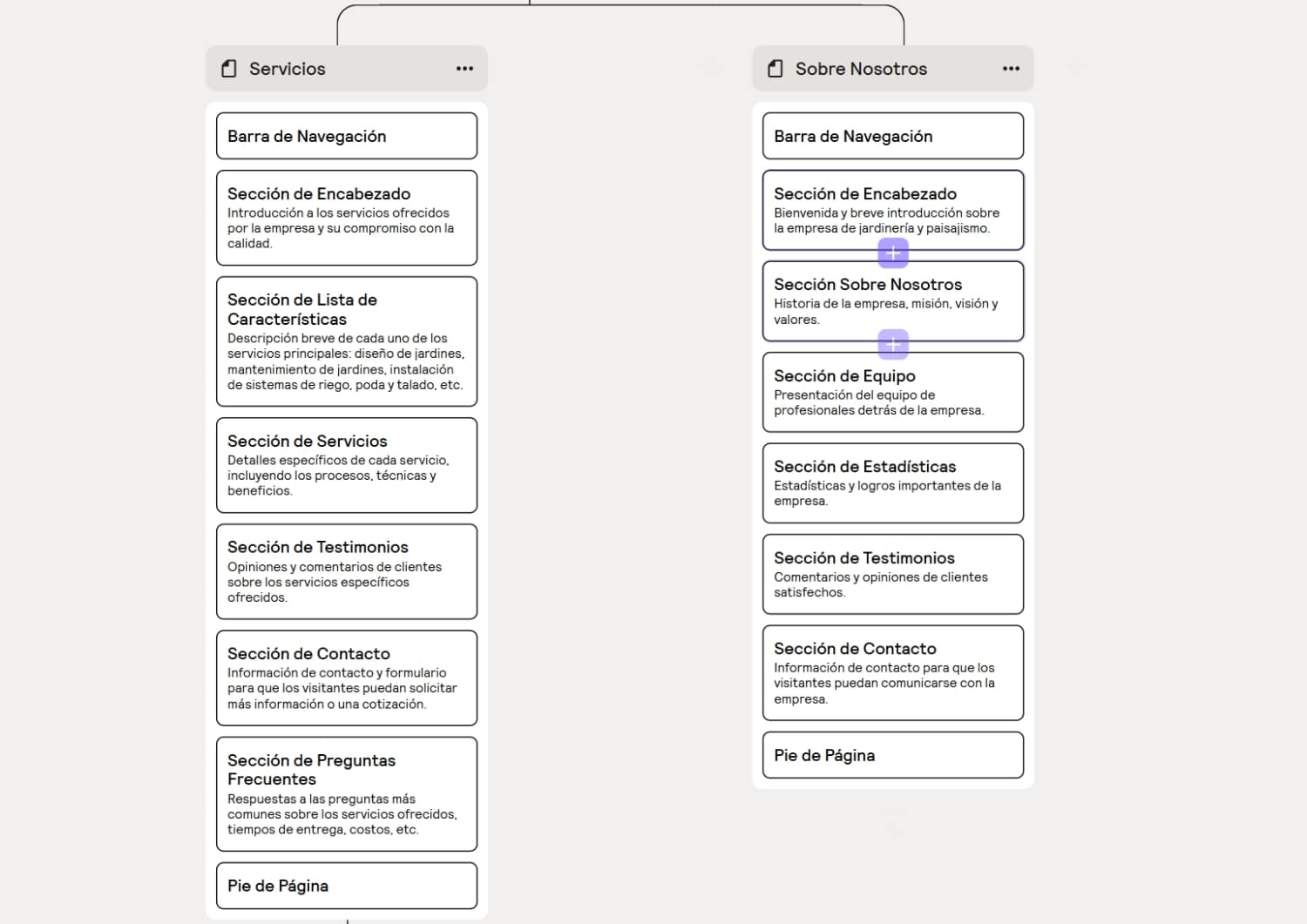The height and width of the screenshot is (924, 1307).
Task: Click the page icon next to Servicios
Action: click(x=229, y=69)
